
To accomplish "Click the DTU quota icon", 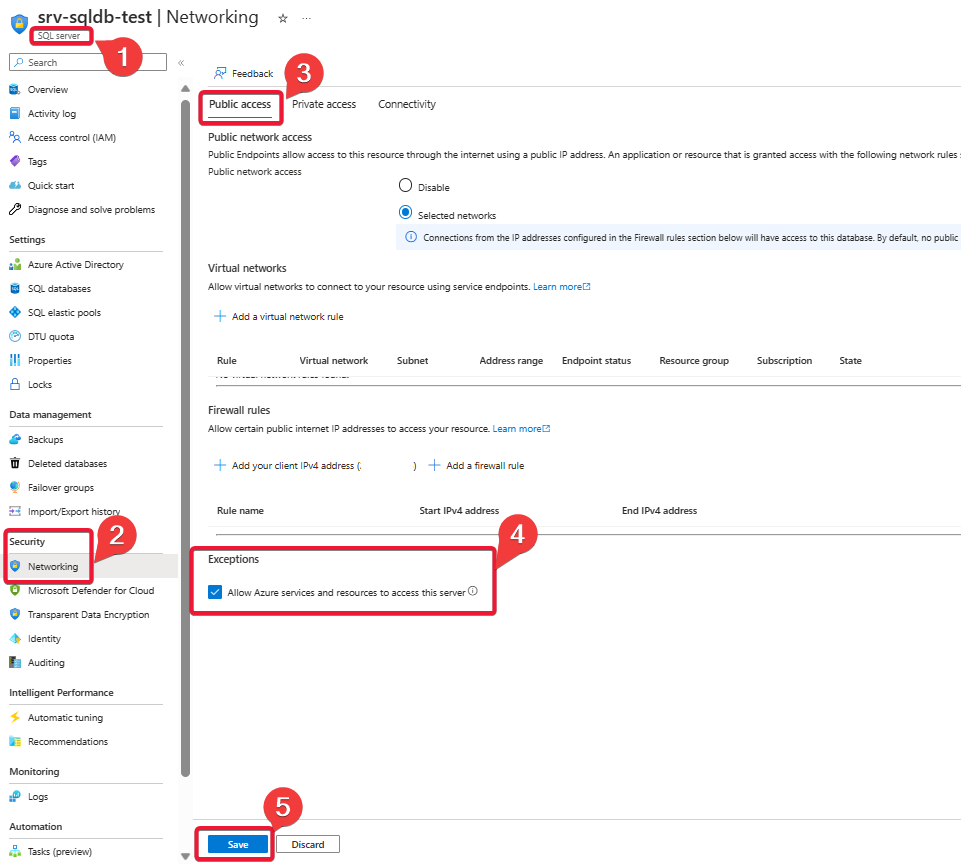I will [x=15, y=336].
